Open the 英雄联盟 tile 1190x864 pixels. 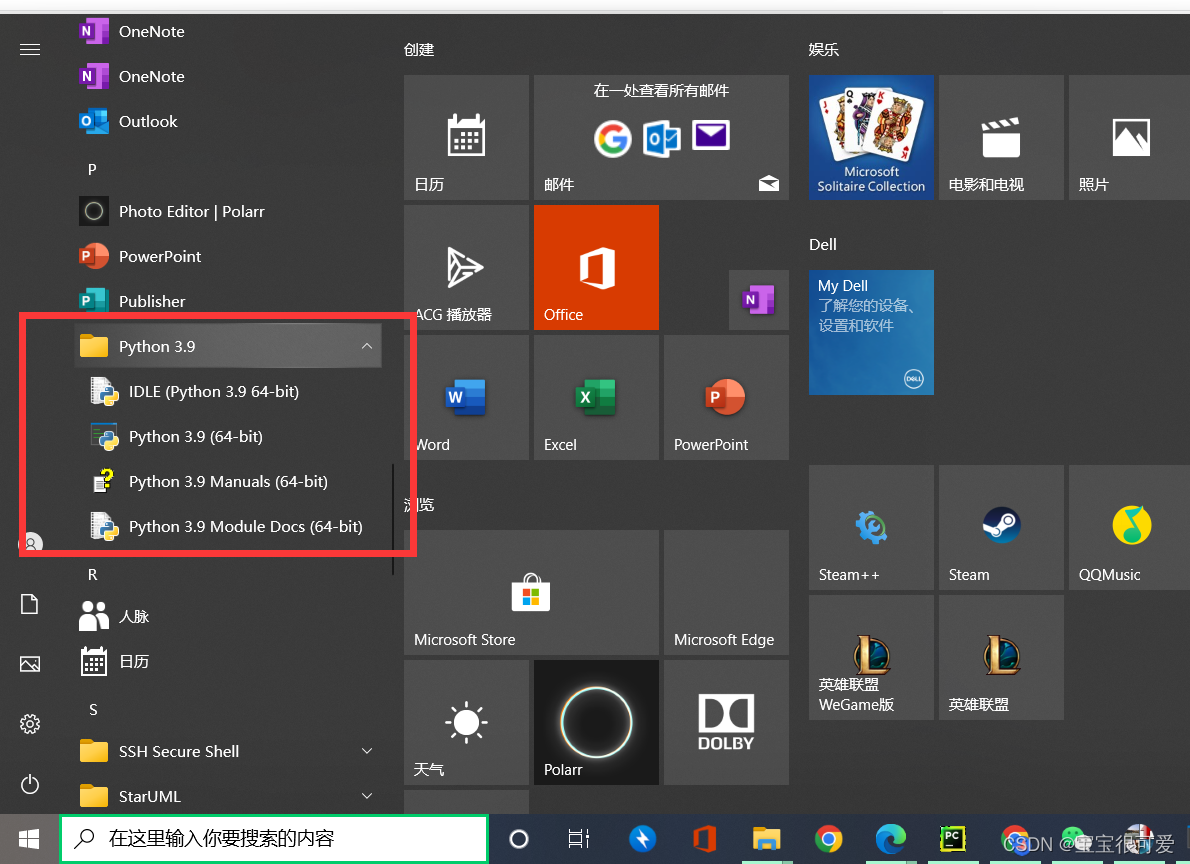(x=1001, y=657)
